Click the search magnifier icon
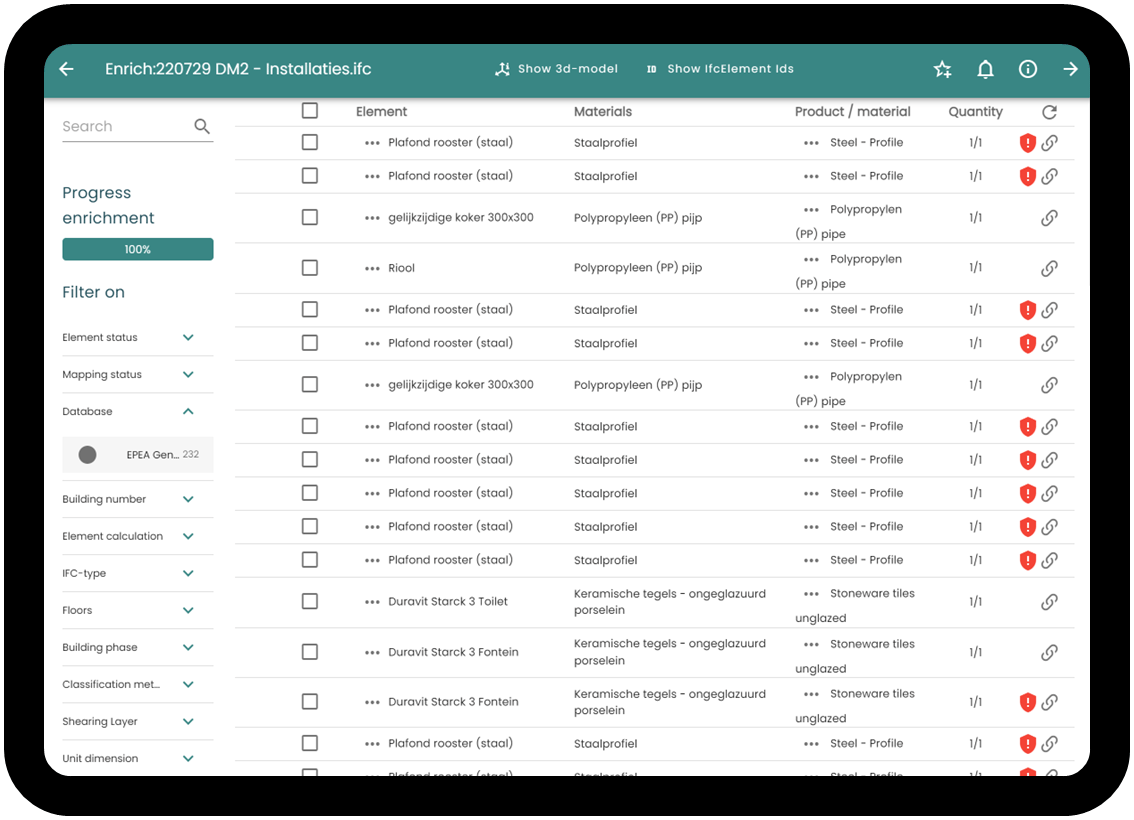The image size is (1134, 820). coord(202,127)
